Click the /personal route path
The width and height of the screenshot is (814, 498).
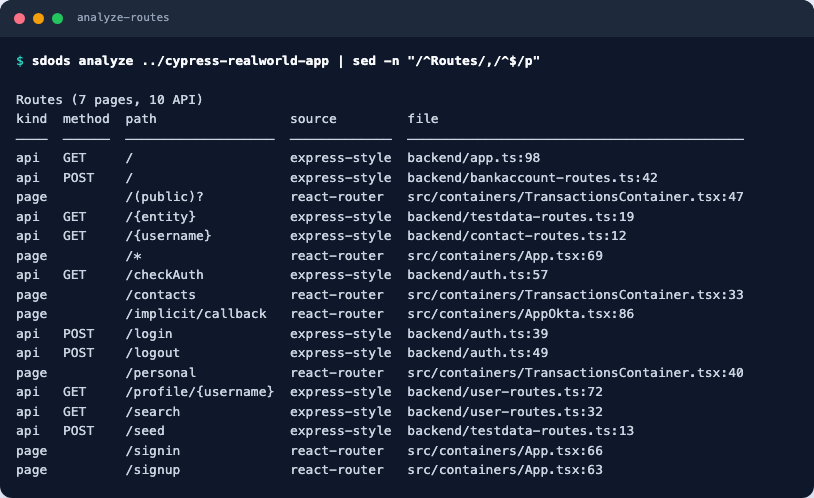point(160,372)
